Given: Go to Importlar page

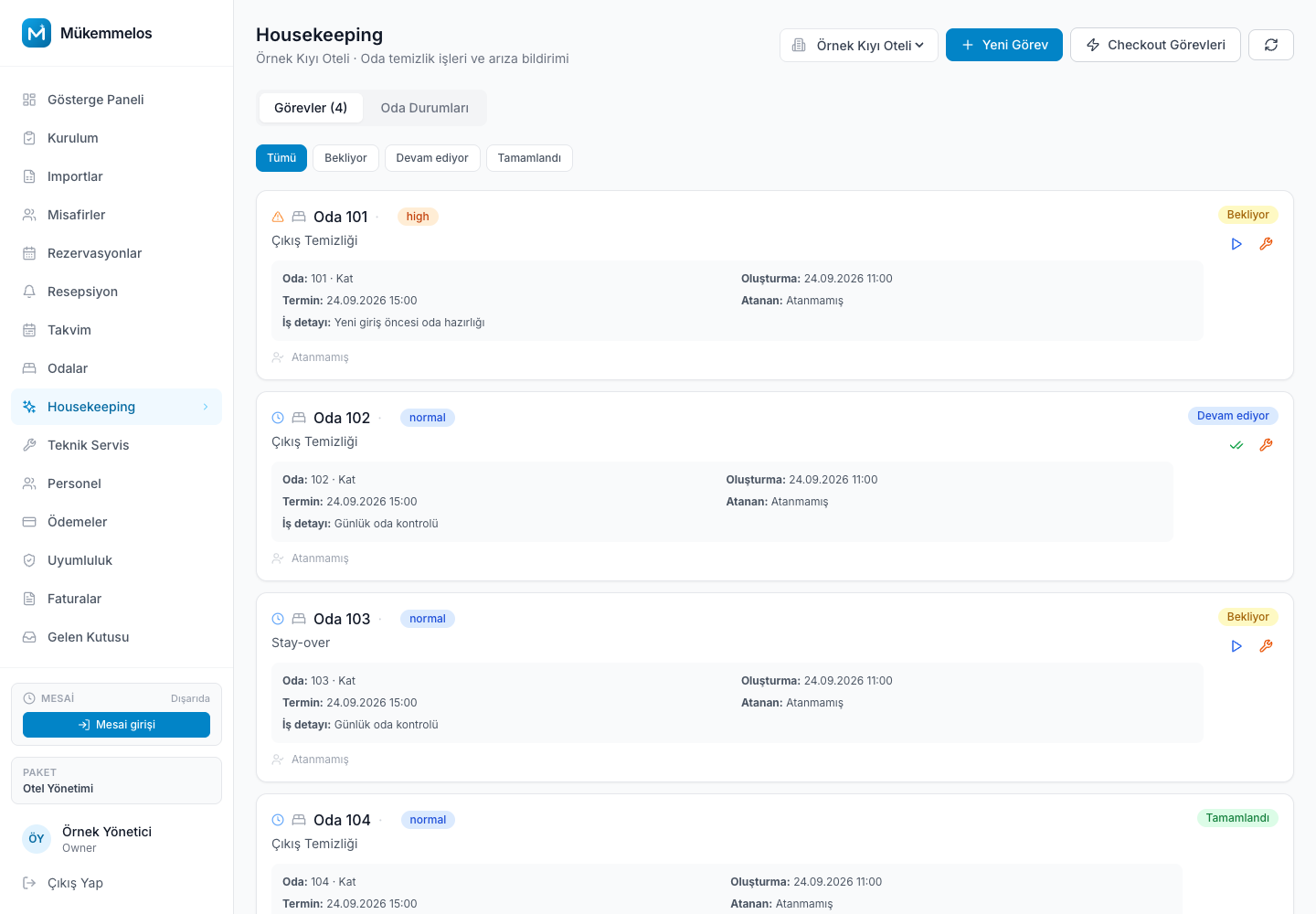Looking at the screenshot, I should click(117, 176).
